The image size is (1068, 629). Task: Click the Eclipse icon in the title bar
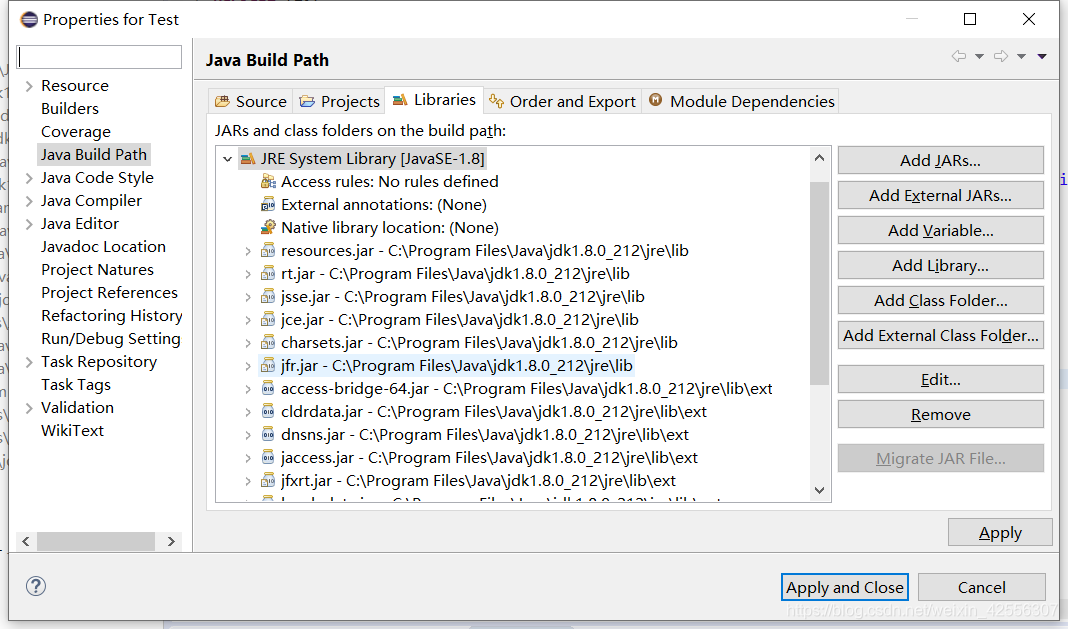pyautogui.click(x=27, y=18)
